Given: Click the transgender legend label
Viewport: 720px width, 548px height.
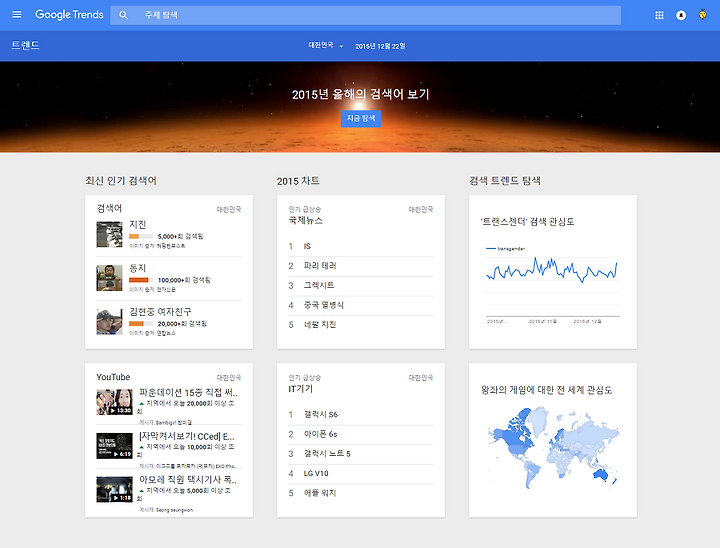Looking at the screenshot, I should 511,249.
